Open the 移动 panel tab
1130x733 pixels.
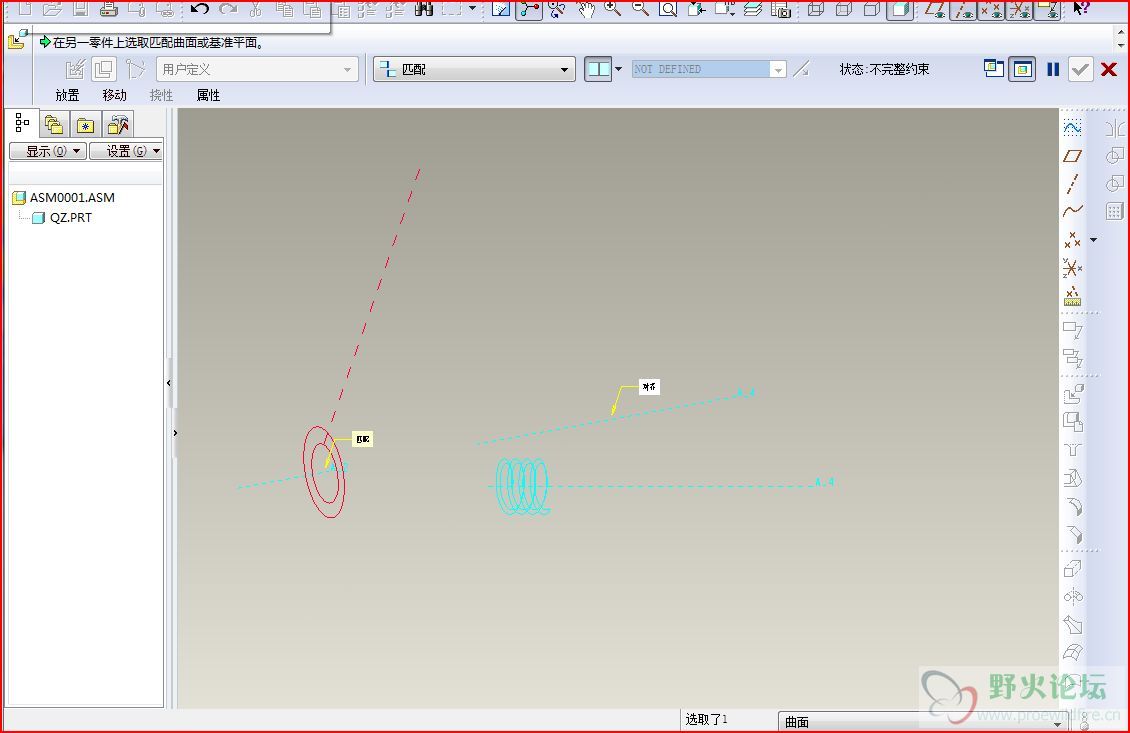(x=114, y=95)
